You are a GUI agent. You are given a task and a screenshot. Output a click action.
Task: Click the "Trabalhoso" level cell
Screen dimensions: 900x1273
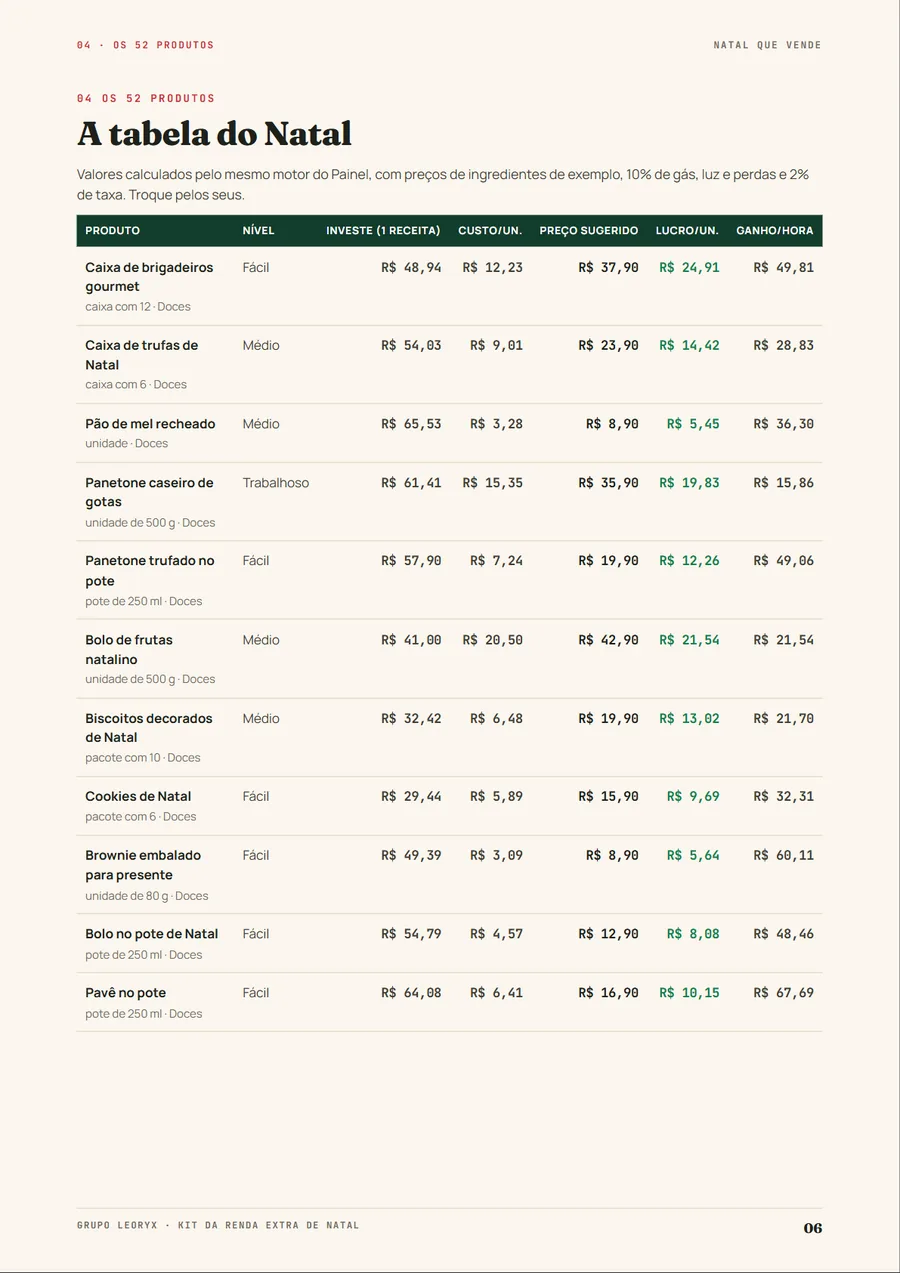(x=276, y=483)
